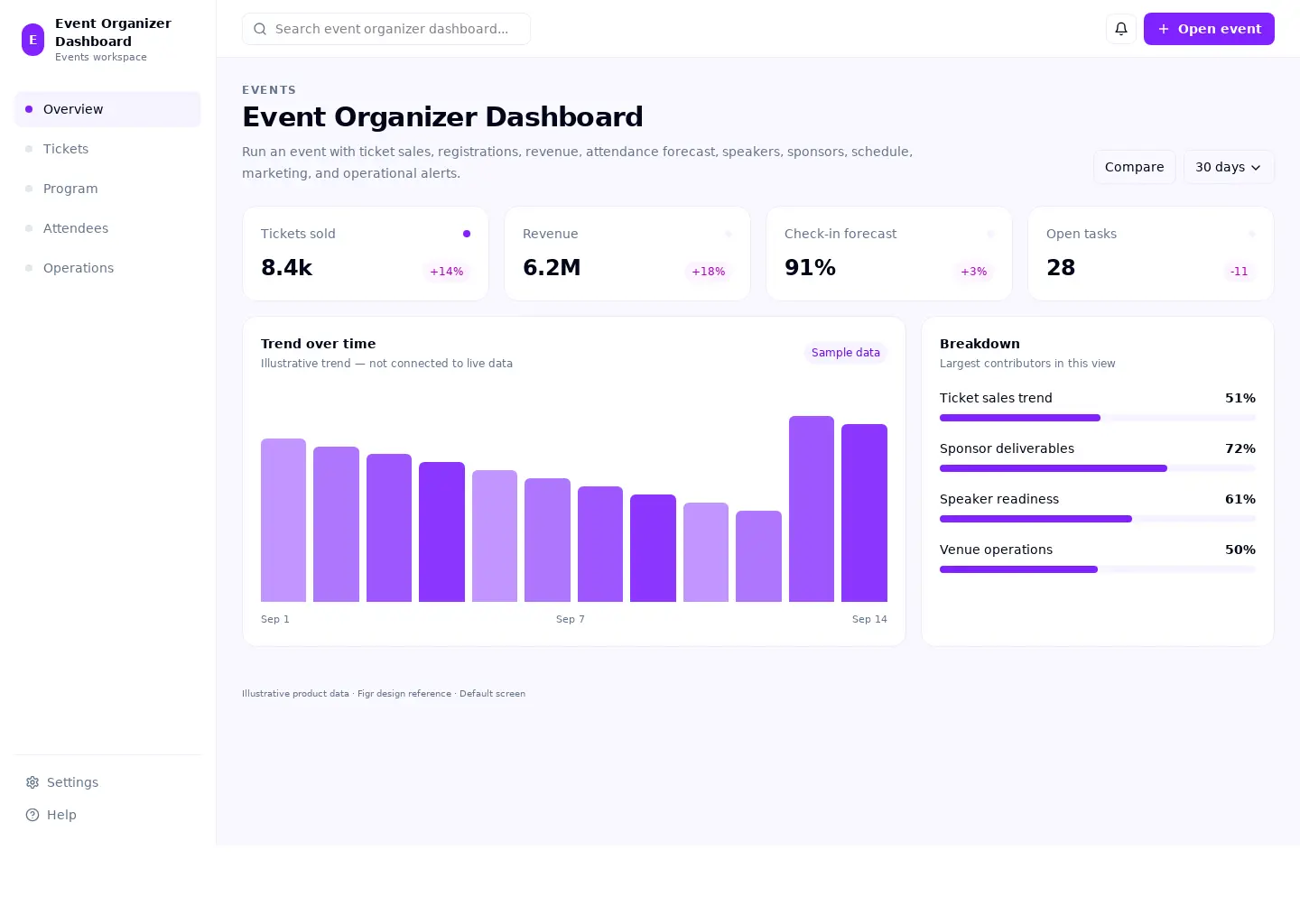Click the Tickets sold status dot
Image resolution: width=1300 pixels, height=924 pixels.
tap(467, 234)
